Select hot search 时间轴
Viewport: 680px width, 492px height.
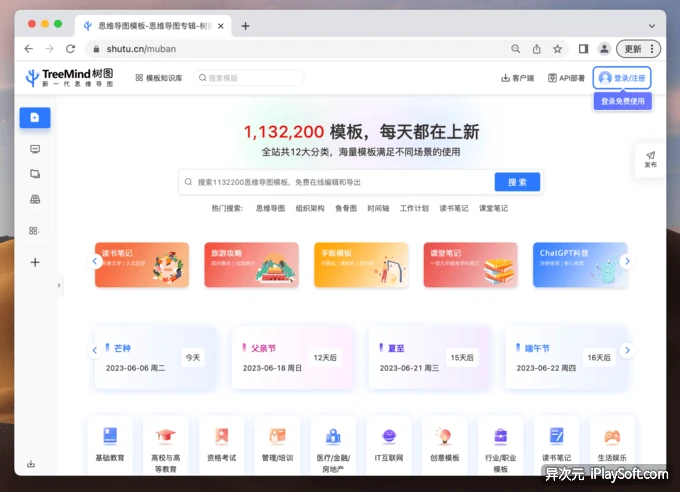(378, 208)
